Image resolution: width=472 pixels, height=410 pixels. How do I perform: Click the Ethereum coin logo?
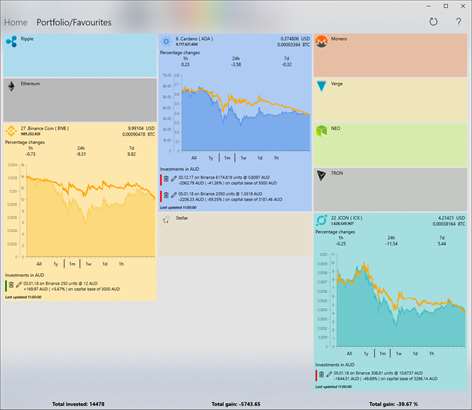point(11,87)
